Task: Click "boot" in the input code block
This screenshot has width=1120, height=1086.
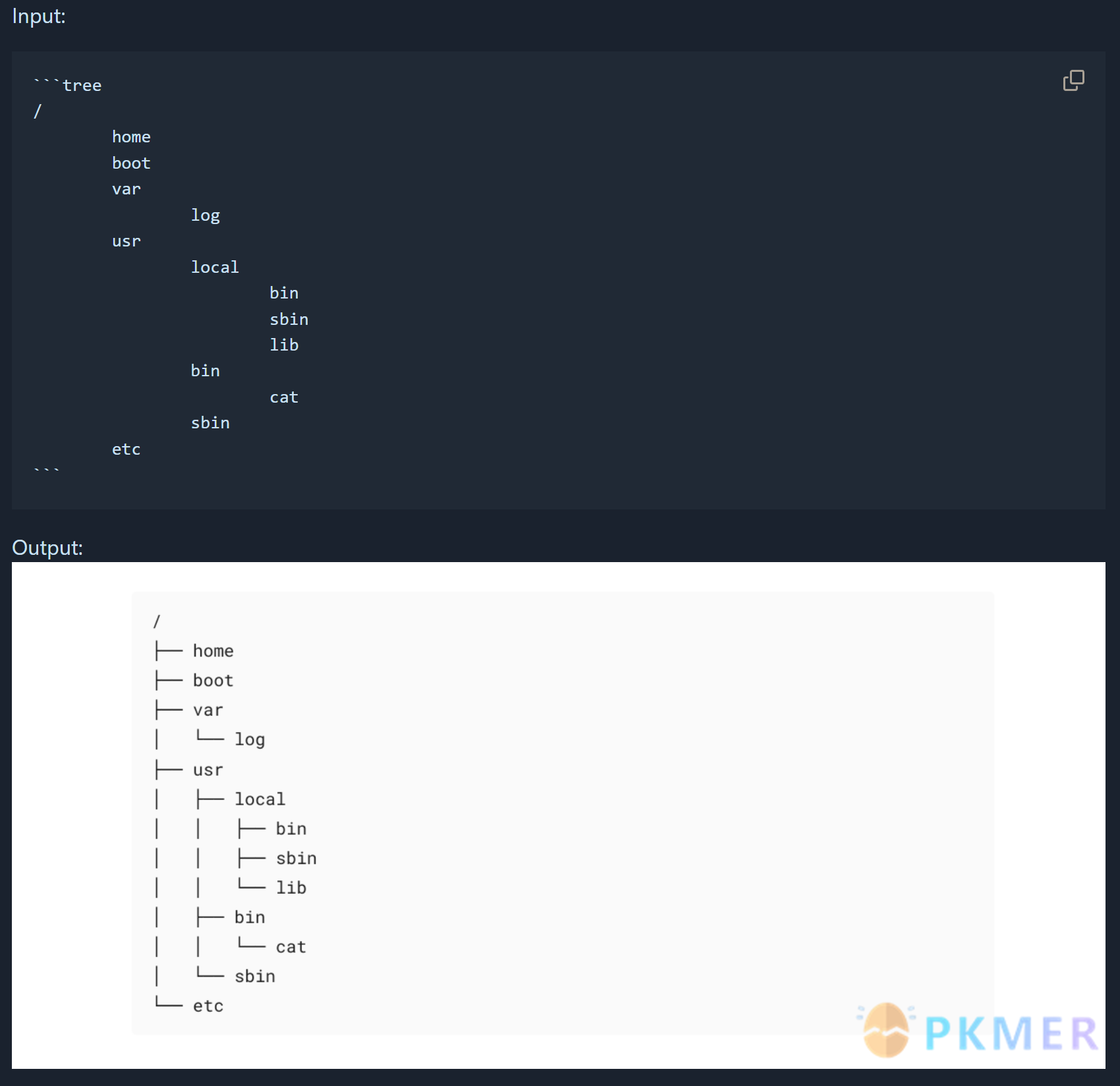Action: click(131, 163)
